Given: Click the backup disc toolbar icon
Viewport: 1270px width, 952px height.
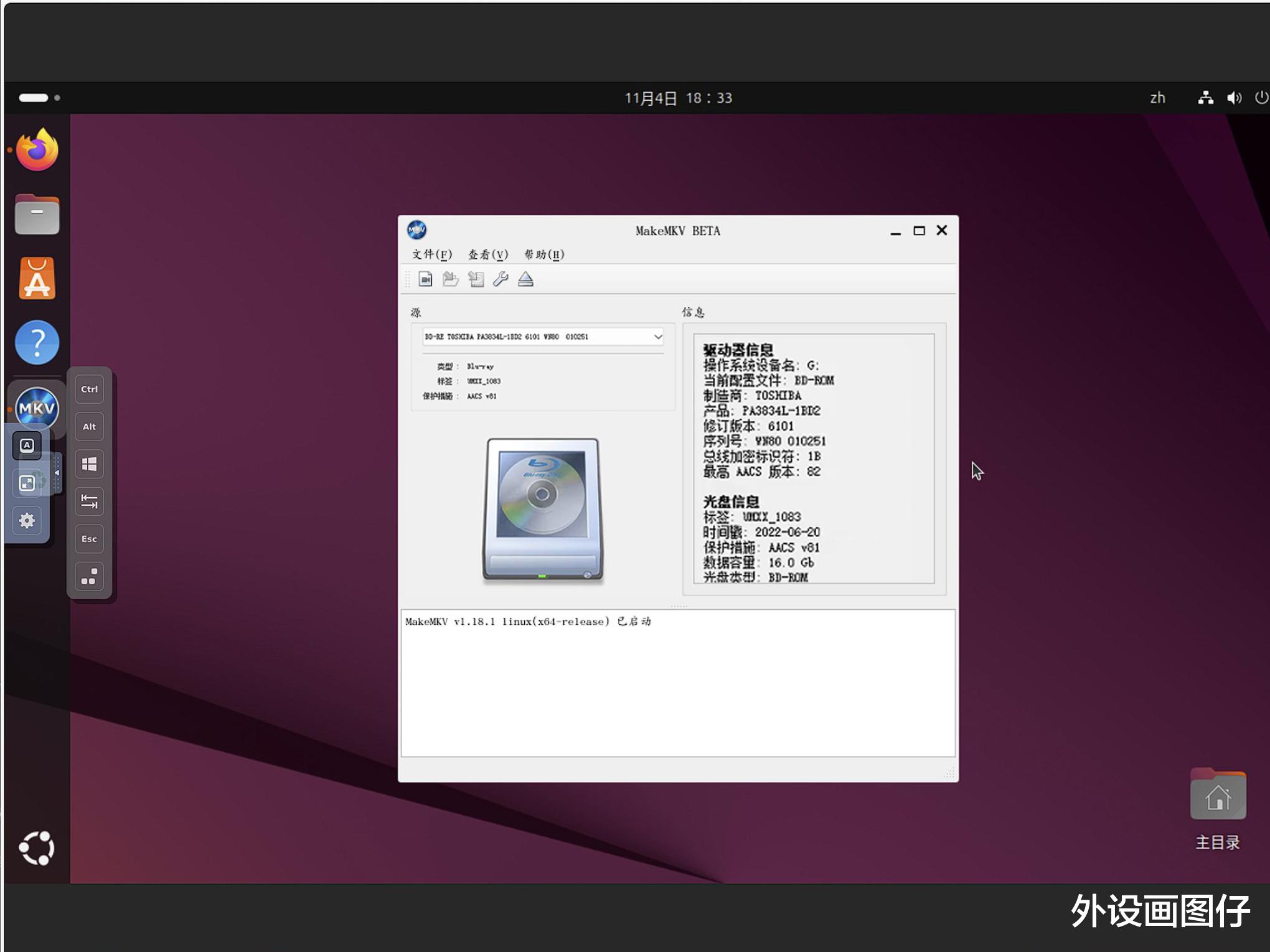Looking at the screenshot, I should coord(476,279).
